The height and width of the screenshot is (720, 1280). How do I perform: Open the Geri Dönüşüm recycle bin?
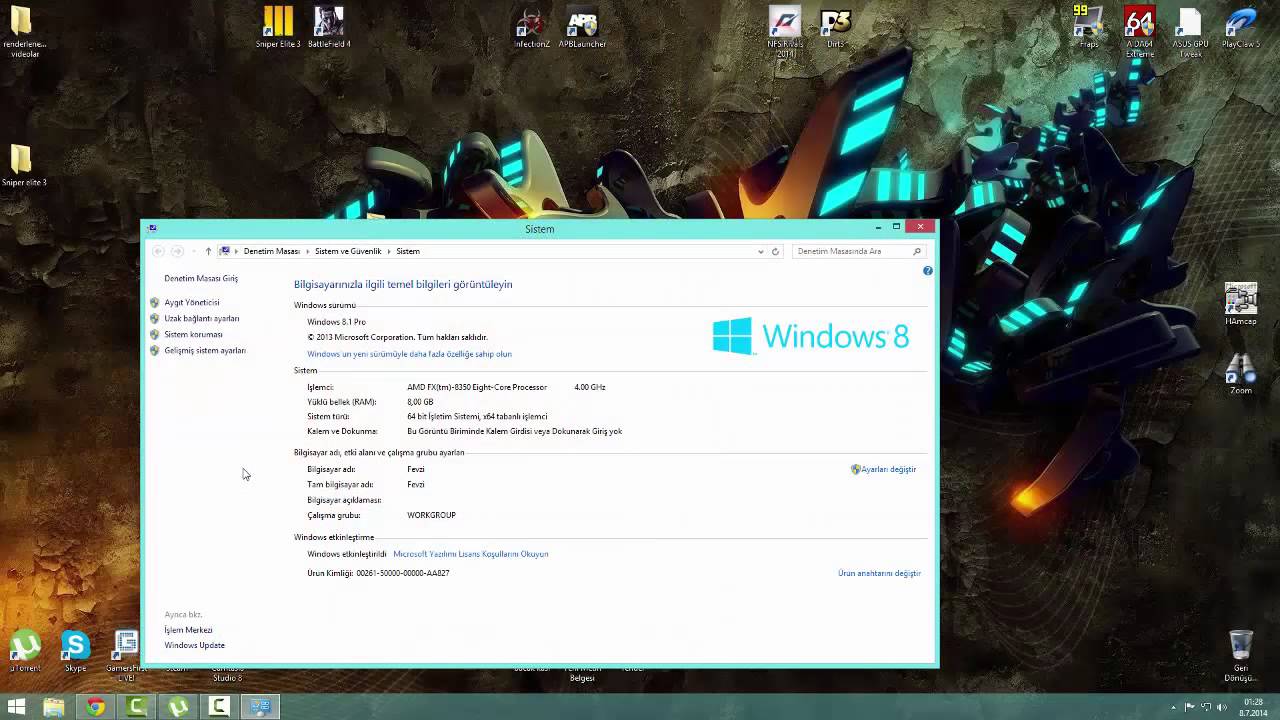pyautogui.click(x=1240, y=656)
